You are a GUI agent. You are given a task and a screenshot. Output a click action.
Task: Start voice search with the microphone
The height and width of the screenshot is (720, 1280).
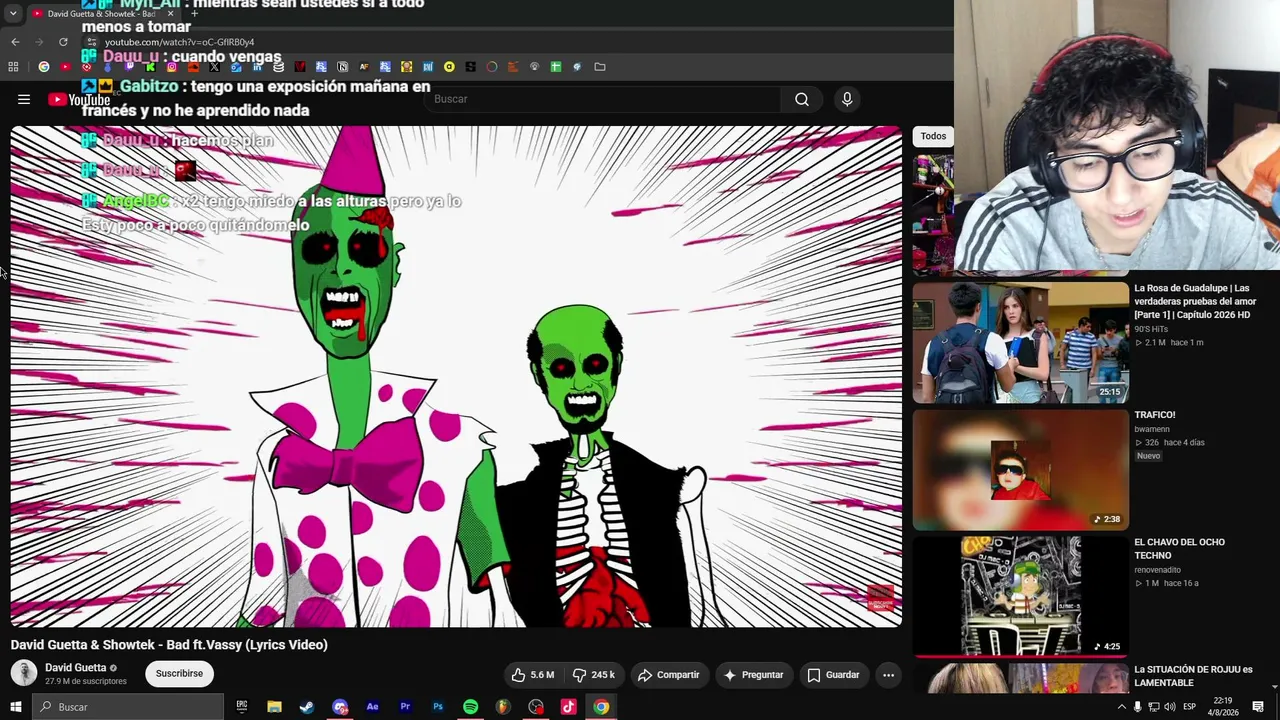(x=847, y=99)
